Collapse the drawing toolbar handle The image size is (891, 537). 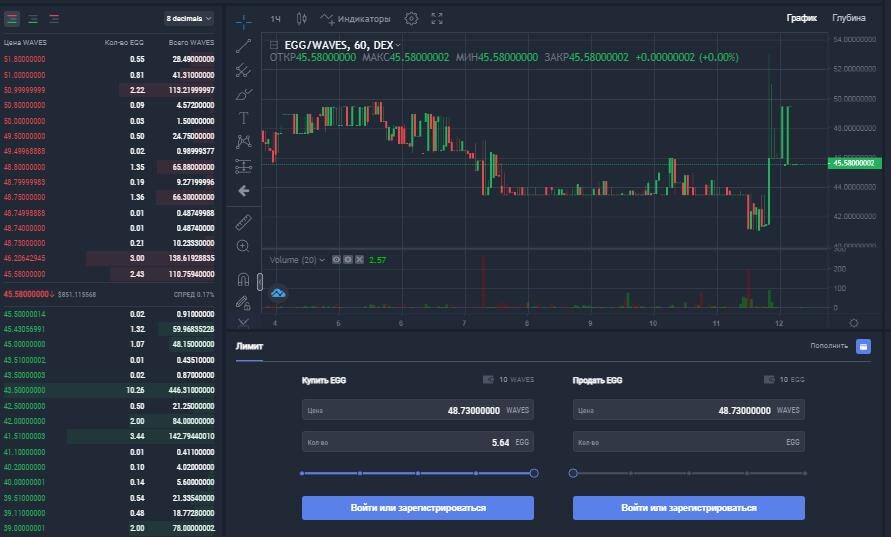coord(260,282)
